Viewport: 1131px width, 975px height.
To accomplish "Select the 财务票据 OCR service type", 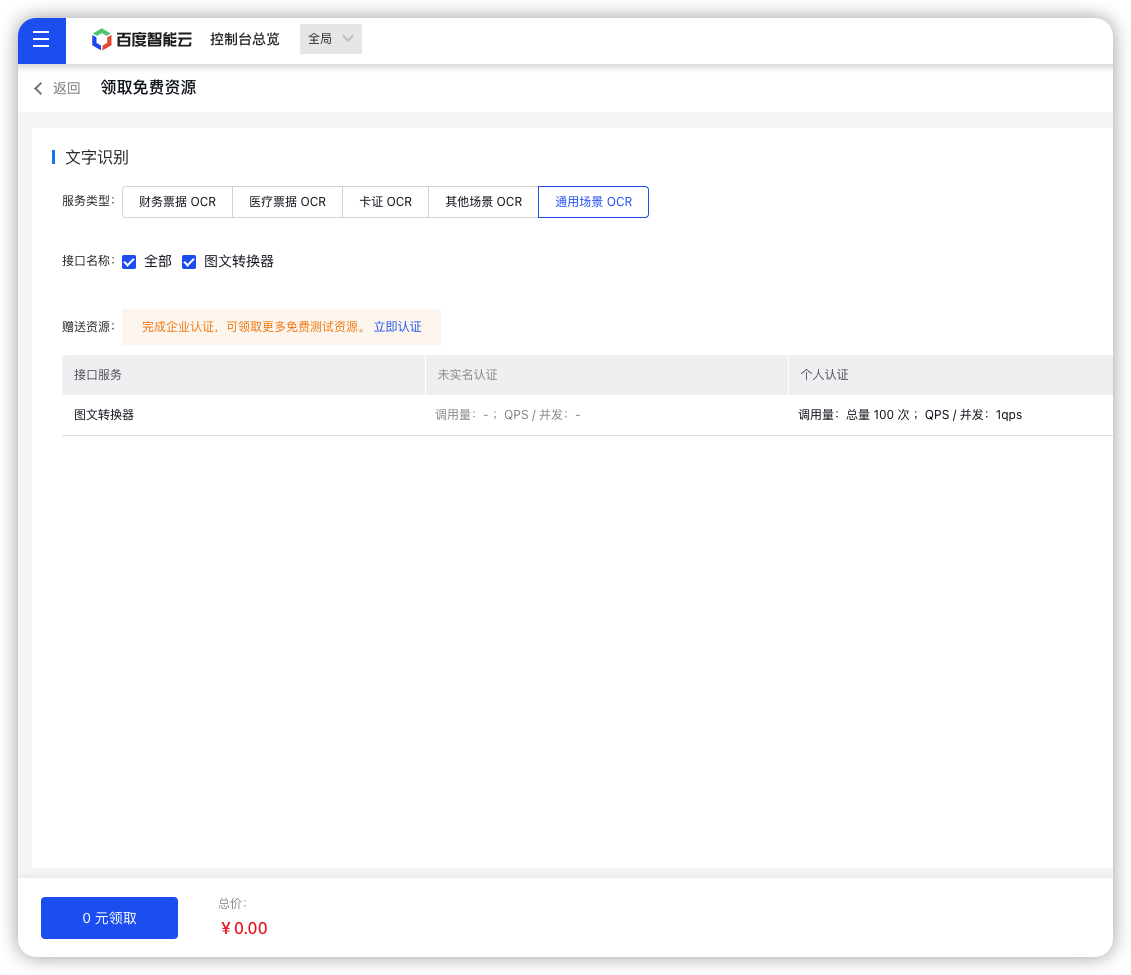I will pos(177,202).
